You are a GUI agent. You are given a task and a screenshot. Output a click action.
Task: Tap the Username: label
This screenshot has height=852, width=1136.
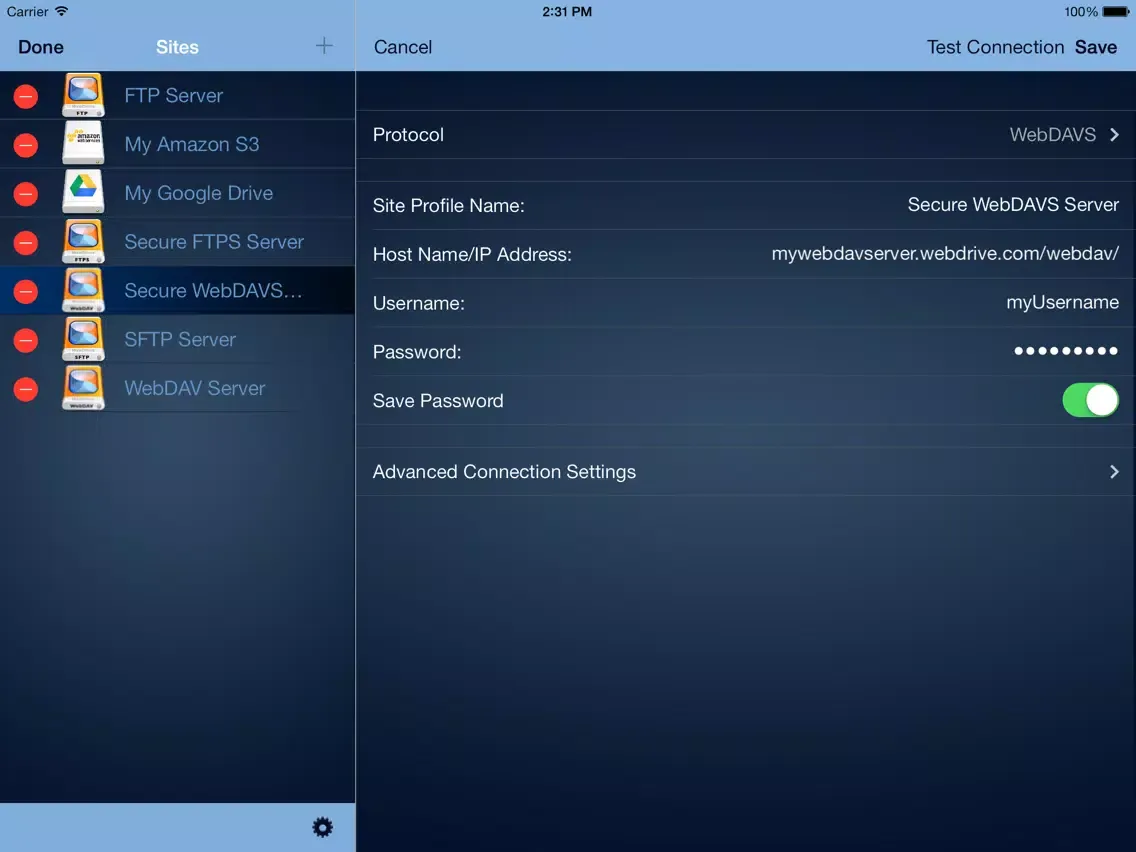(418, 303)
